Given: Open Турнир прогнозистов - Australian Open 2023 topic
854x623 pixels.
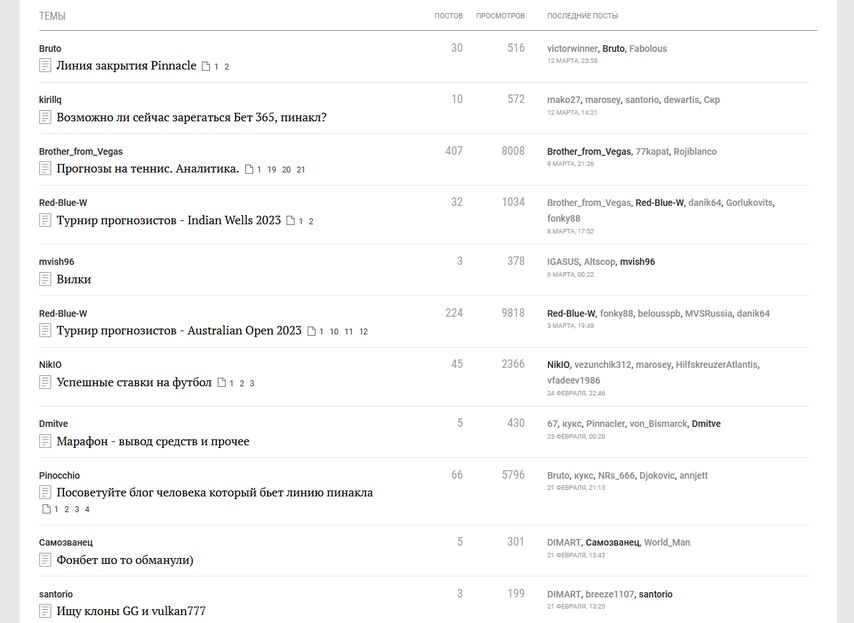Looking at the screenshot, I should pyautogui.click(x=179, y=331).
